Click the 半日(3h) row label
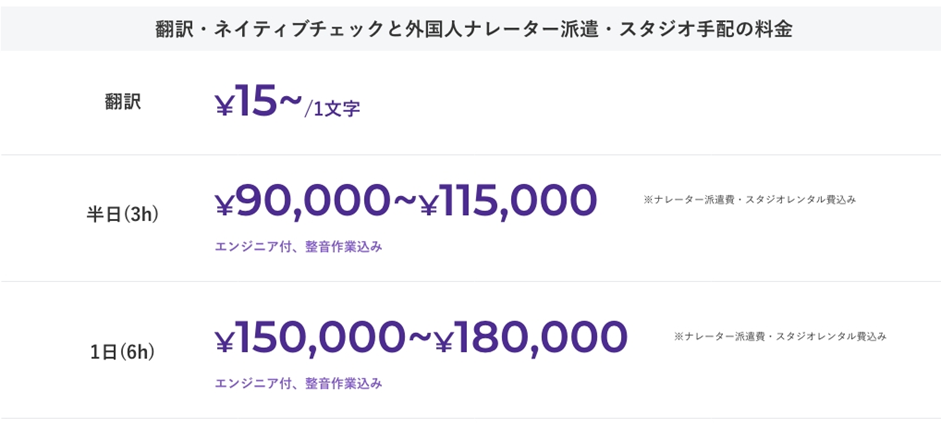This screenshot has width=941, height=428. tap(123, 214)
